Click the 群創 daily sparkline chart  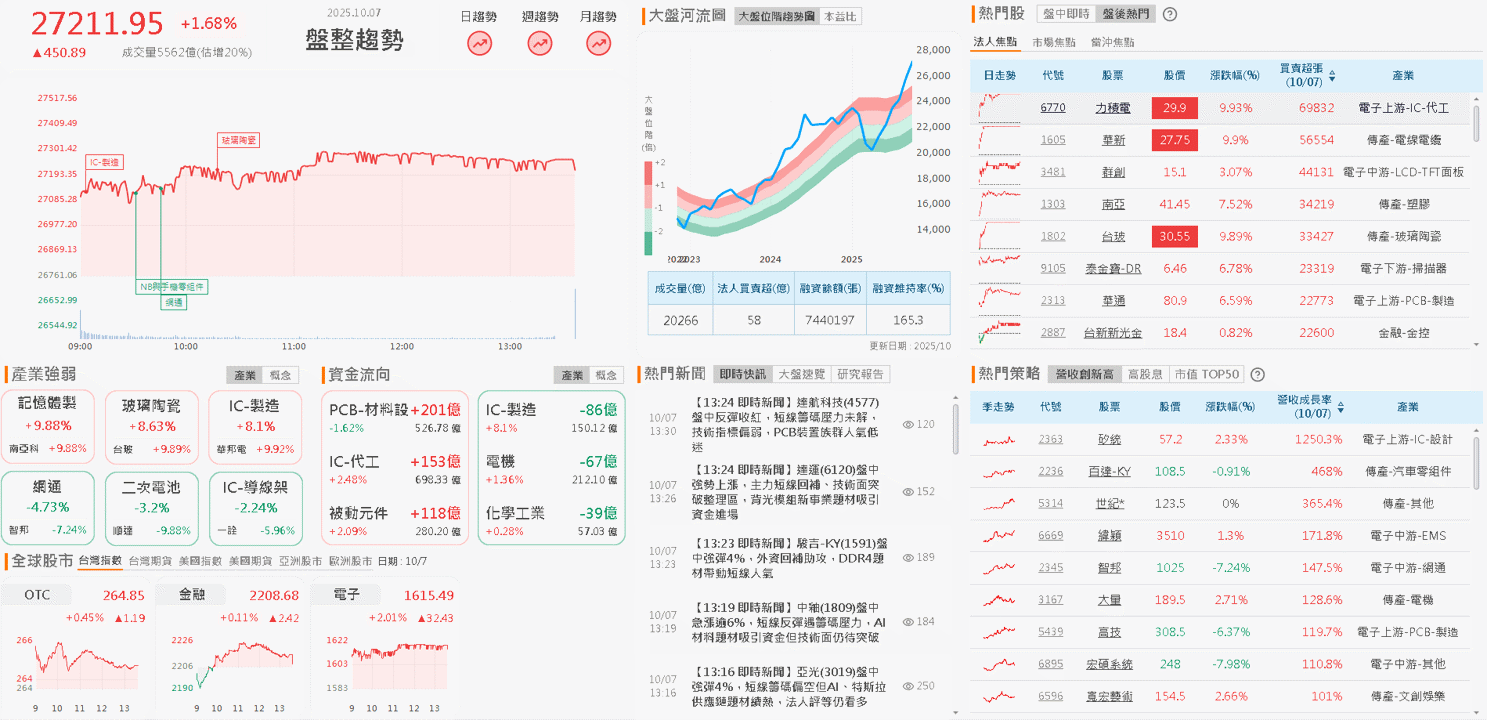(x=1000, y=171)
